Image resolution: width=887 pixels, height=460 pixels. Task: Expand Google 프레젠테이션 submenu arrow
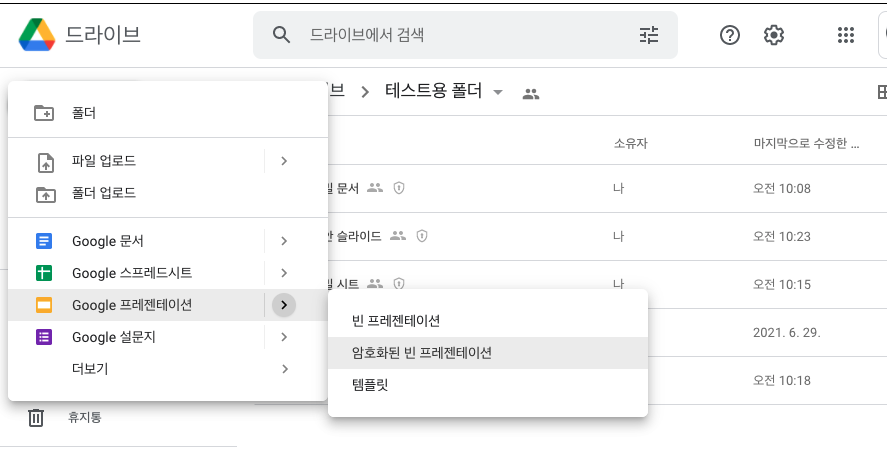284,305
